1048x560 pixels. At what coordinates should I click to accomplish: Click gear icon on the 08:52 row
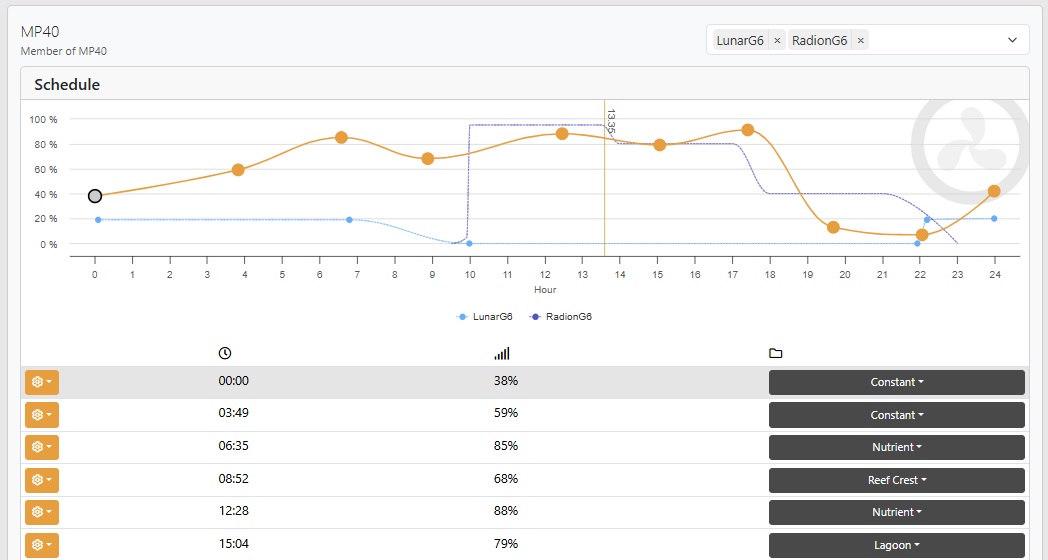tap(41, 480)
